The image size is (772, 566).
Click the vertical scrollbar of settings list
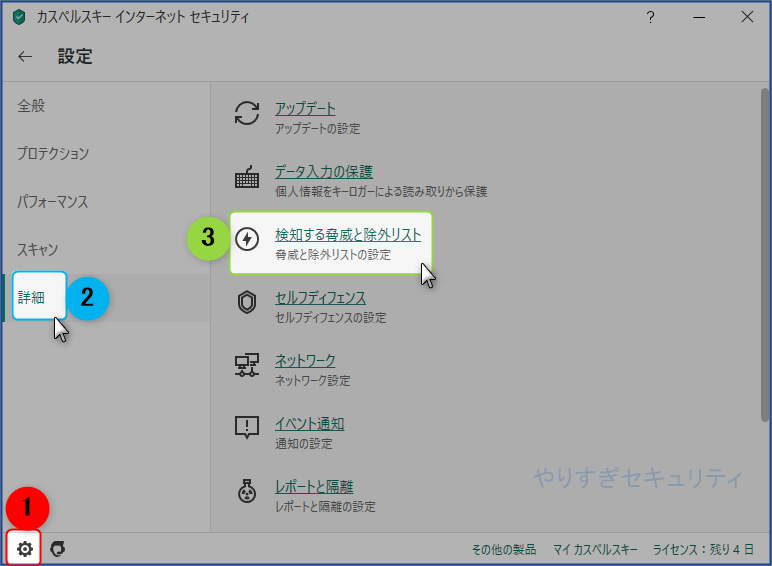pos(764,255)
